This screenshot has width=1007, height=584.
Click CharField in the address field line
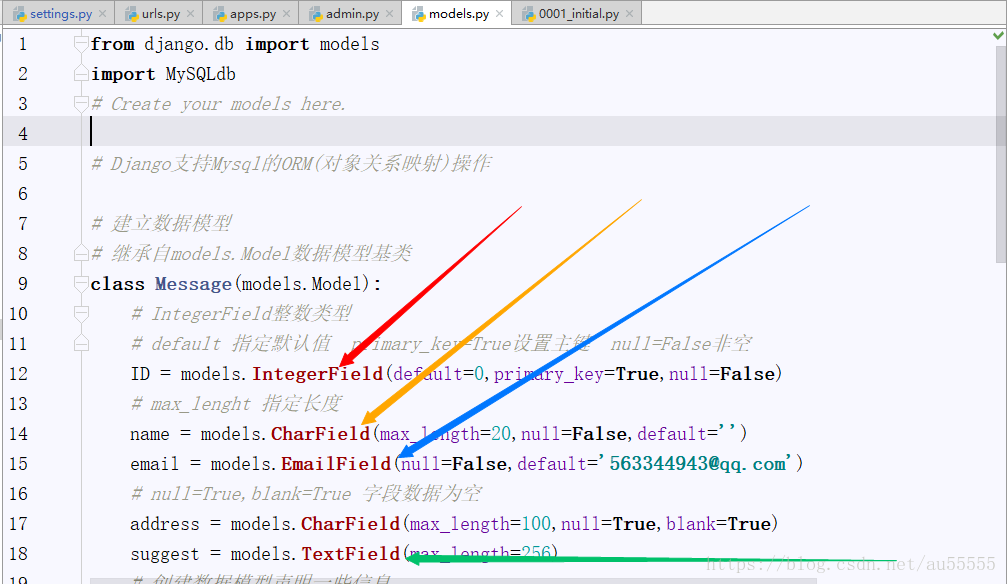[351, 524]
